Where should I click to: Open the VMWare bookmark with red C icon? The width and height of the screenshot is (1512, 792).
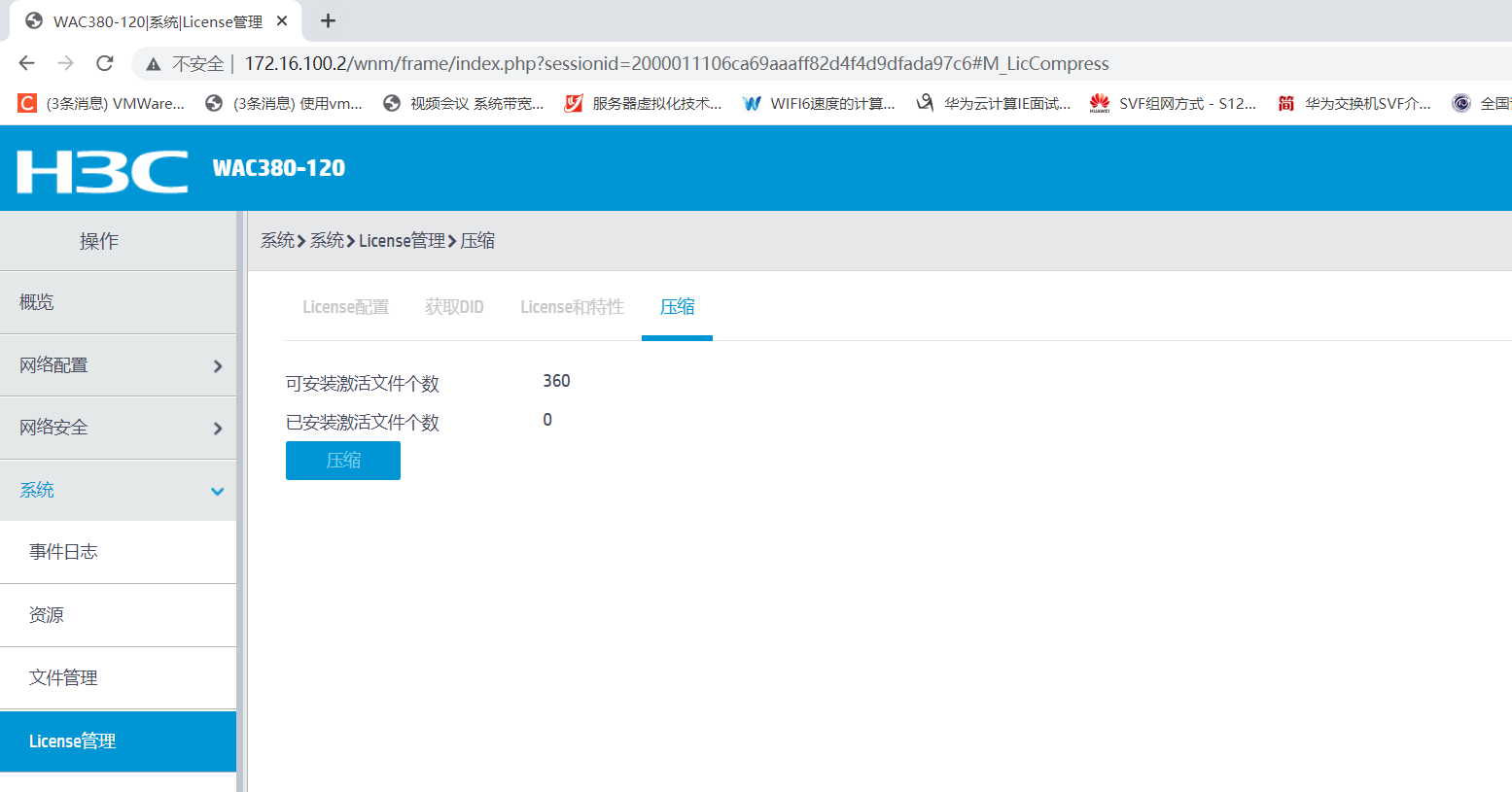pyautogui.click(x=102, y=103)
